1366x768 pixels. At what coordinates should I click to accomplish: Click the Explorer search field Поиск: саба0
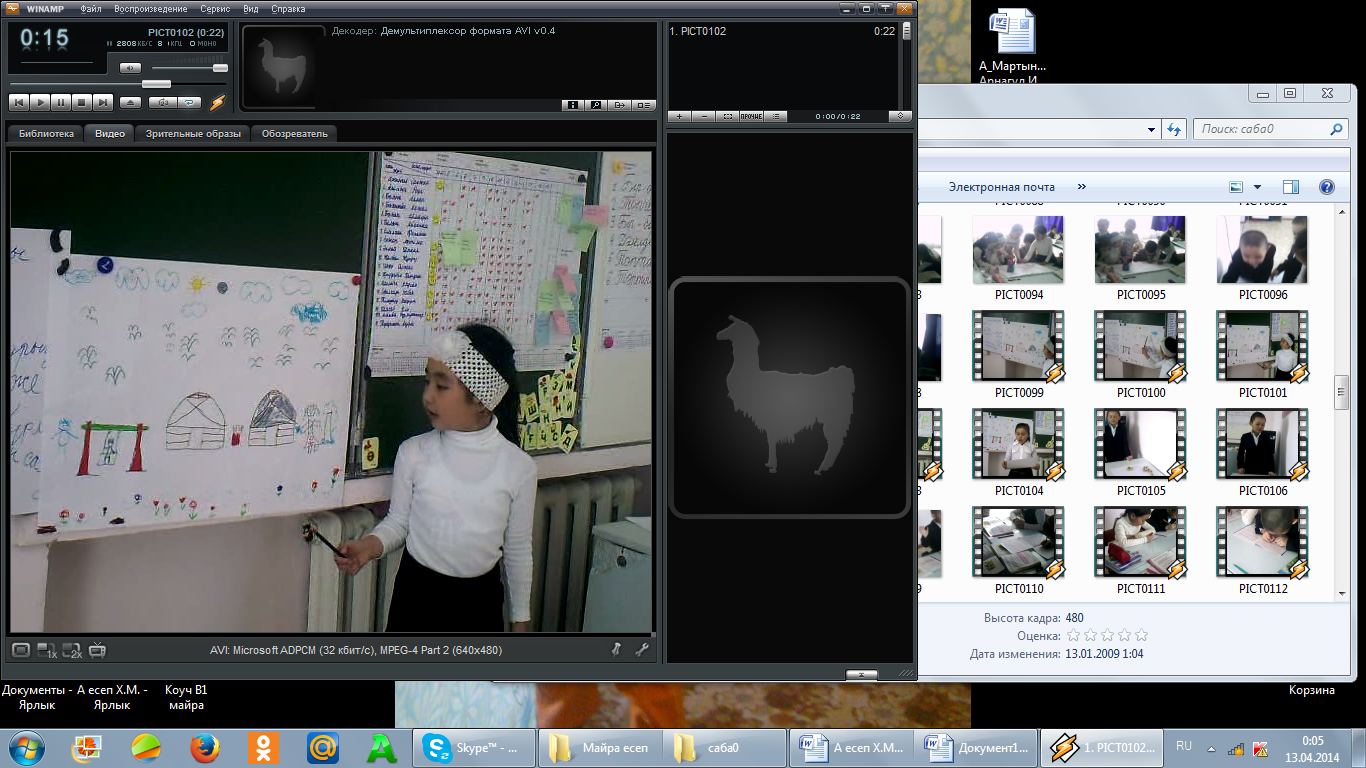[x=1272, y=129]
